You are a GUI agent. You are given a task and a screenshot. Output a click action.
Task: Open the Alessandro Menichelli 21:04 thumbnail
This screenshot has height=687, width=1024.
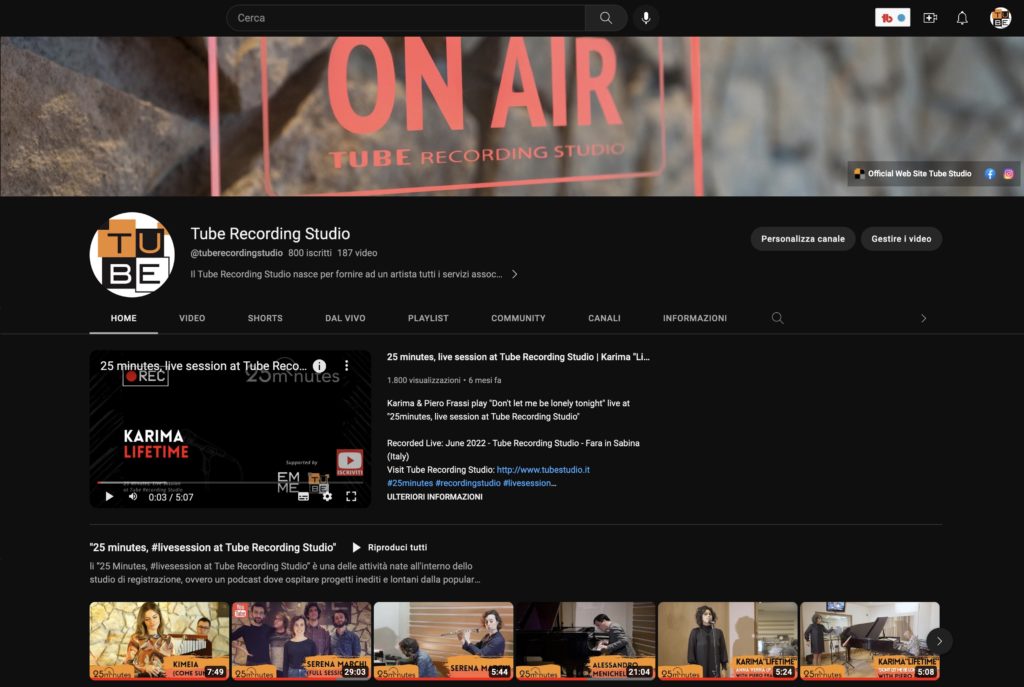(x=586, y=641)
